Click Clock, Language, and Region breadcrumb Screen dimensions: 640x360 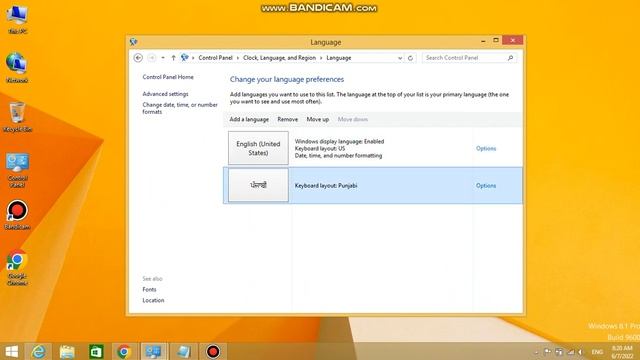point(279,58)
